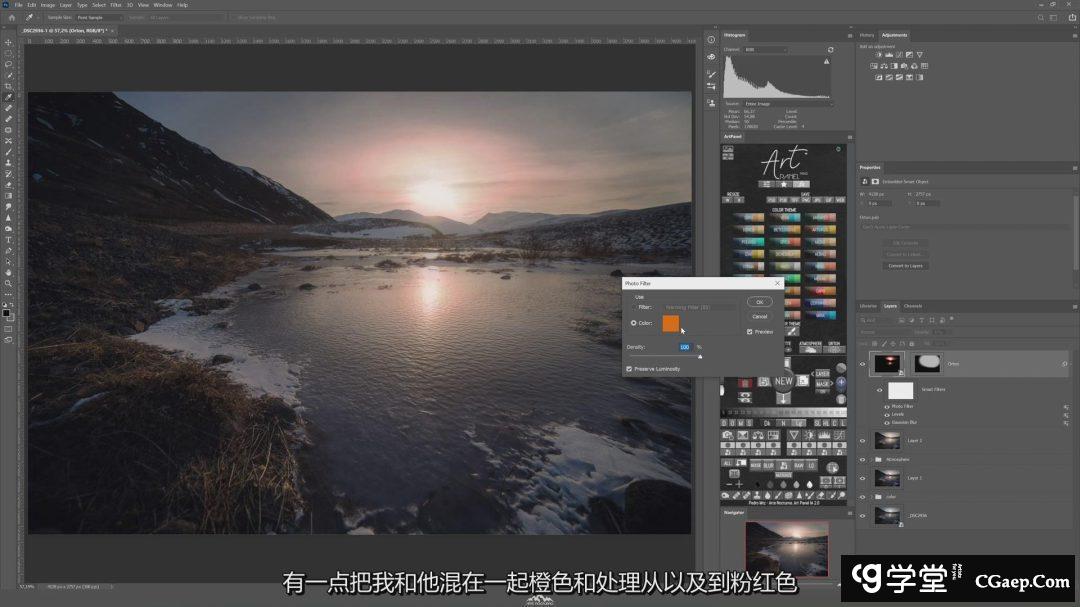
Task: Select the Move tool in the toolbar
Action: pyautogui.click(x=8, y=42)
